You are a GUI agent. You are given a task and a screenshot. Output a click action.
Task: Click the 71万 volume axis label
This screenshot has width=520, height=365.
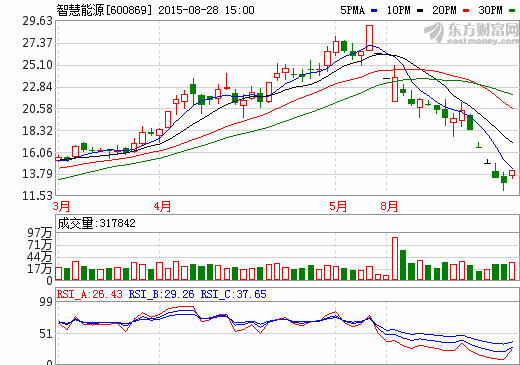(40, 245)
